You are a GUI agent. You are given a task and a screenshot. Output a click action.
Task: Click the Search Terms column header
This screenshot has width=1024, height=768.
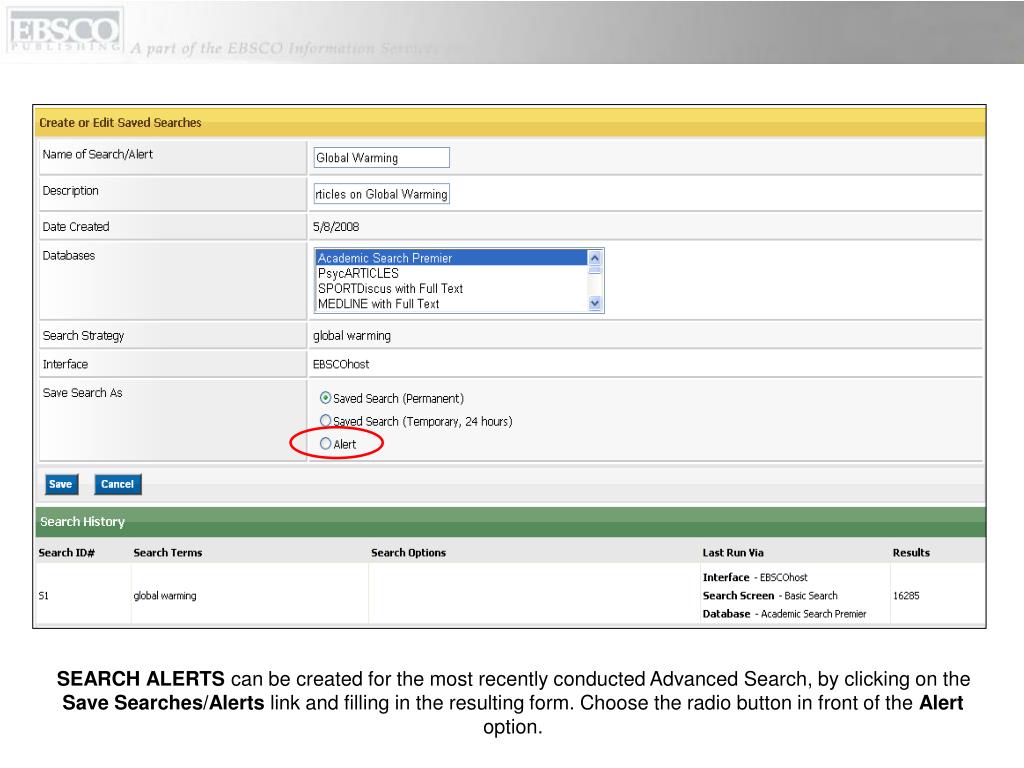tap(168, 552)
